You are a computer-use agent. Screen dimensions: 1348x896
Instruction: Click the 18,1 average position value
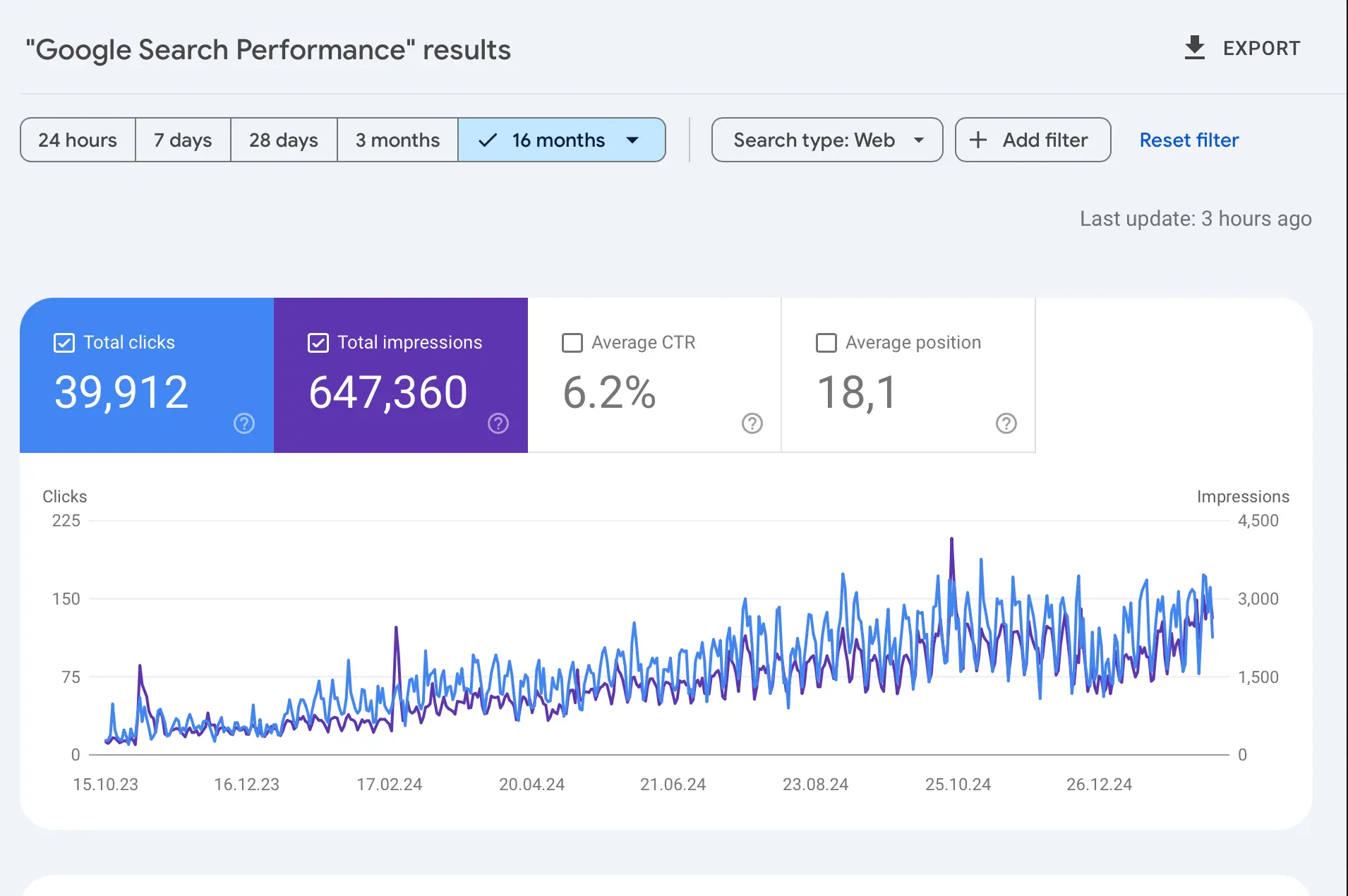coord(857,392)
